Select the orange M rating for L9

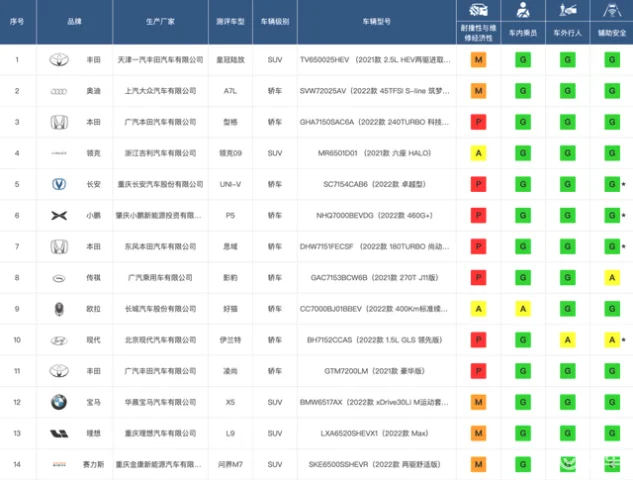click(478, 433)
